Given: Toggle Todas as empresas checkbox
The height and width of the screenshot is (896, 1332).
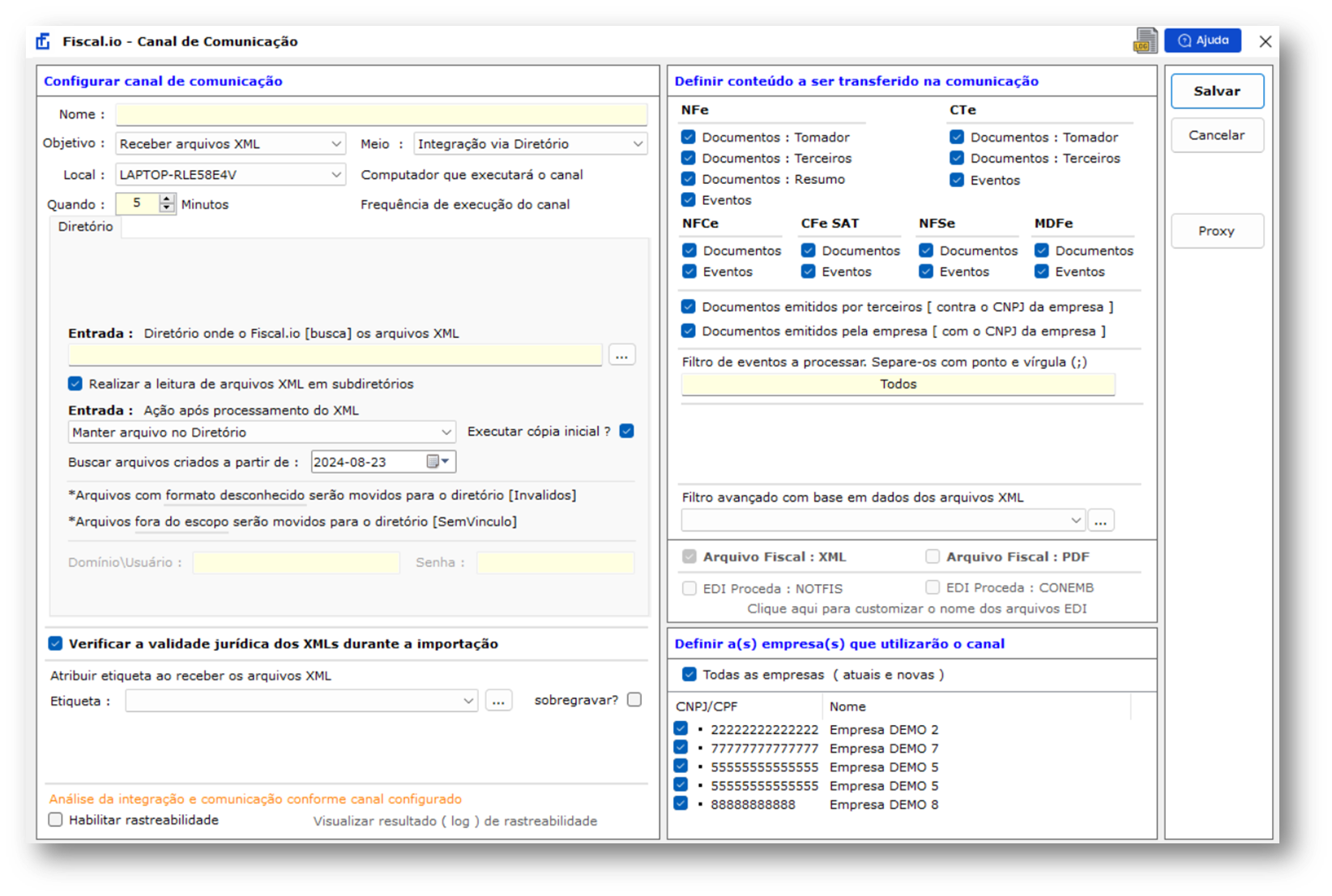Looking at the screenshot, I should point(689,674).
